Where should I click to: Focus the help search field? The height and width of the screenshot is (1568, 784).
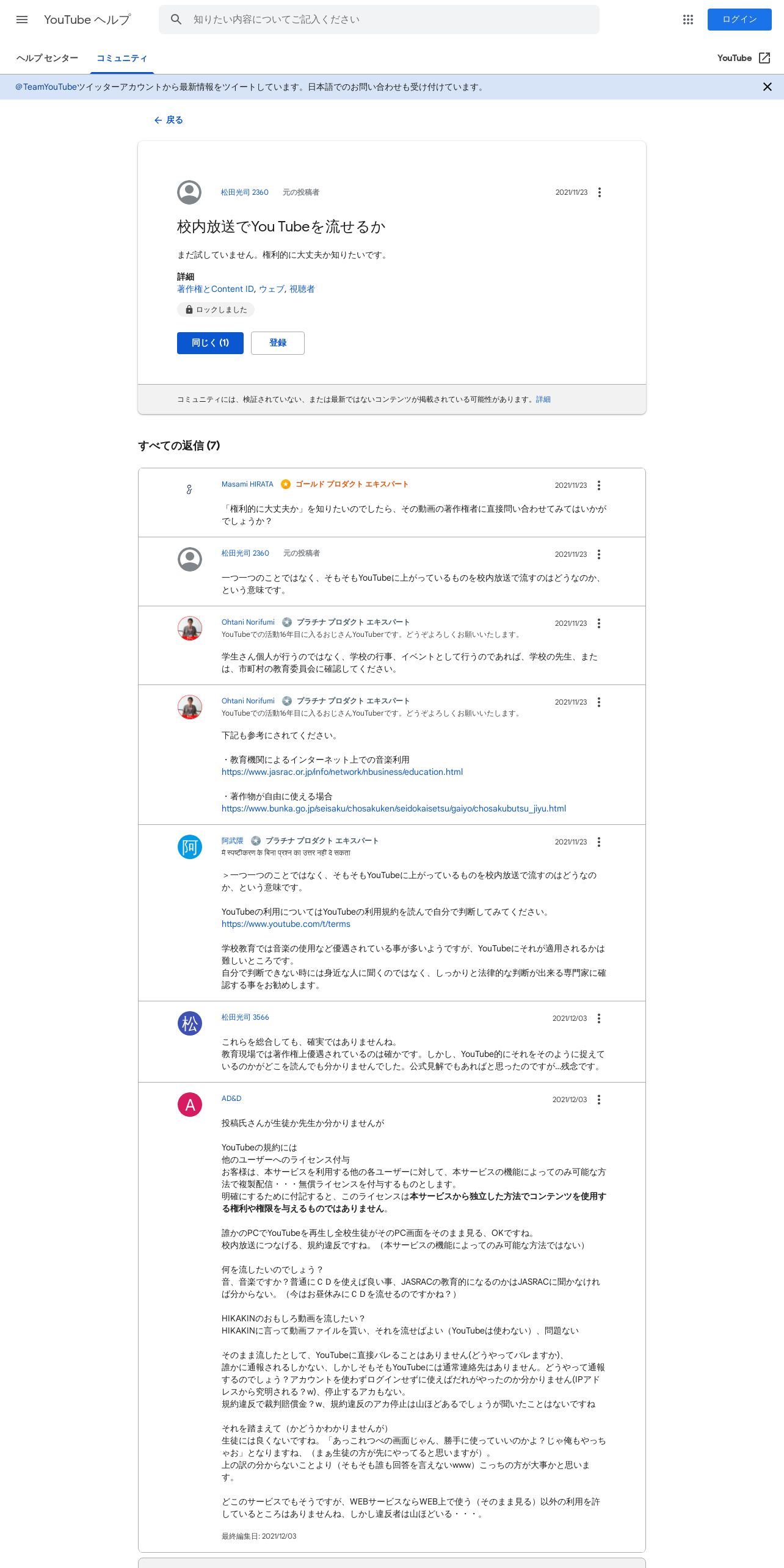coord(379,20)
